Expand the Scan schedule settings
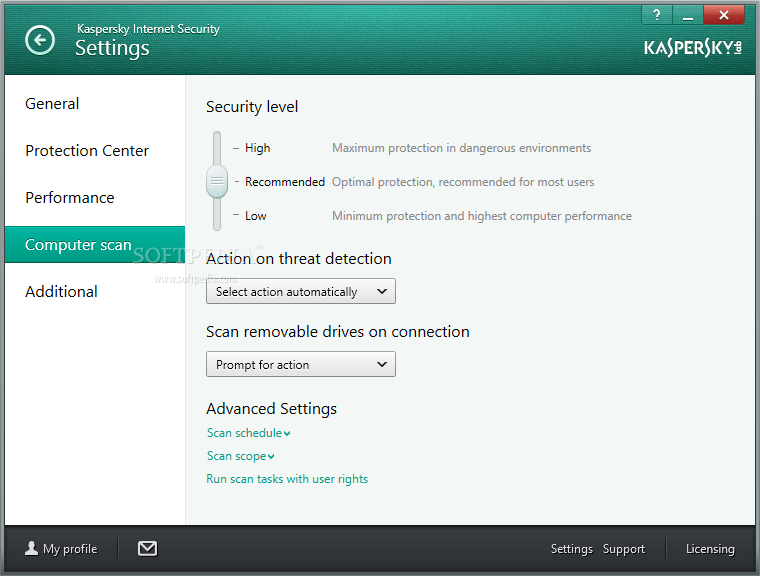Screen dimensions: 760x576 (x=249, y=433)
